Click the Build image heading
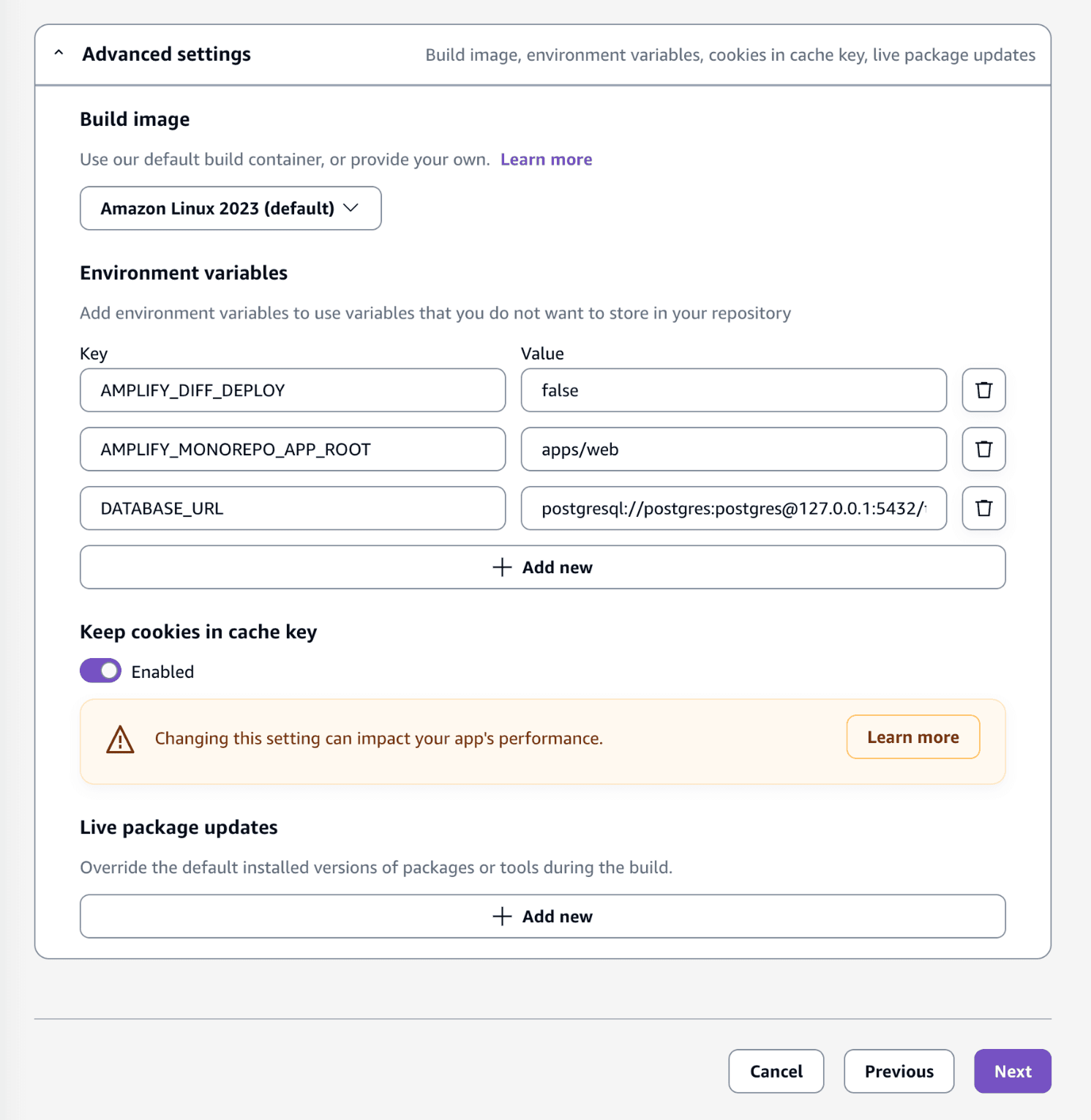This screenshot has height=1120, width=1091. 135,119
